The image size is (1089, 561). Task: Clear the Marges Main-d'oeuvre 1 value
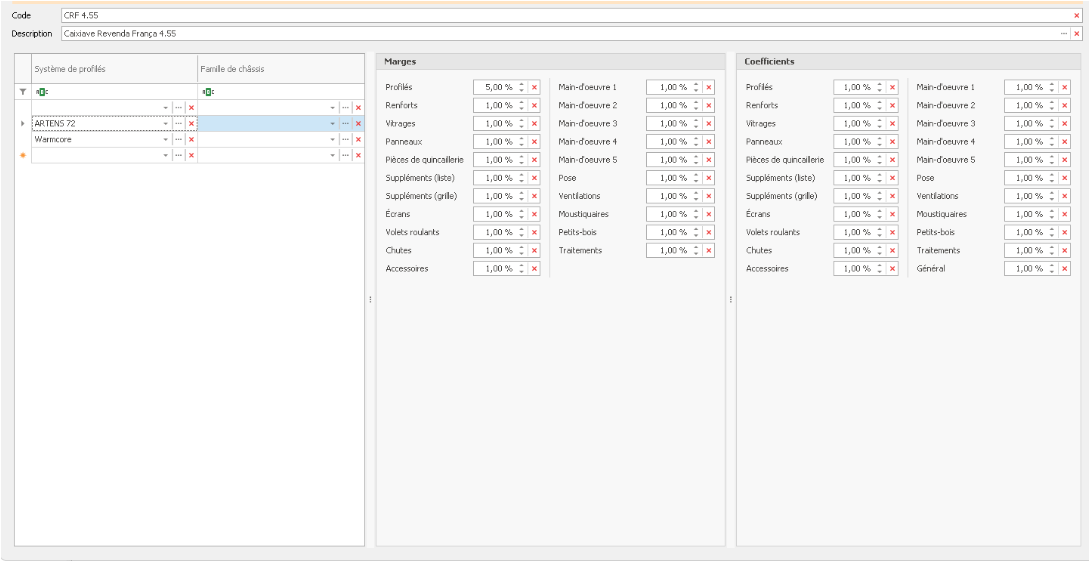click(x=708, y=87)
